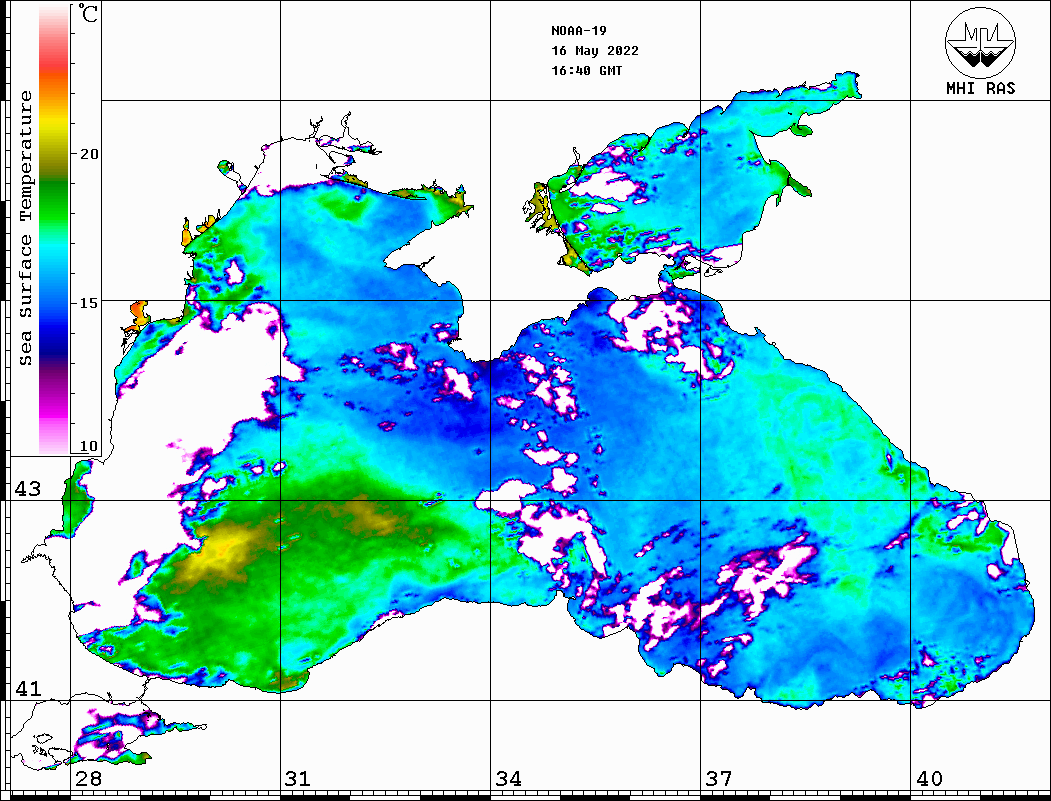
Task: Click the longitude label '31'
Action: click(x=298, y=778)
